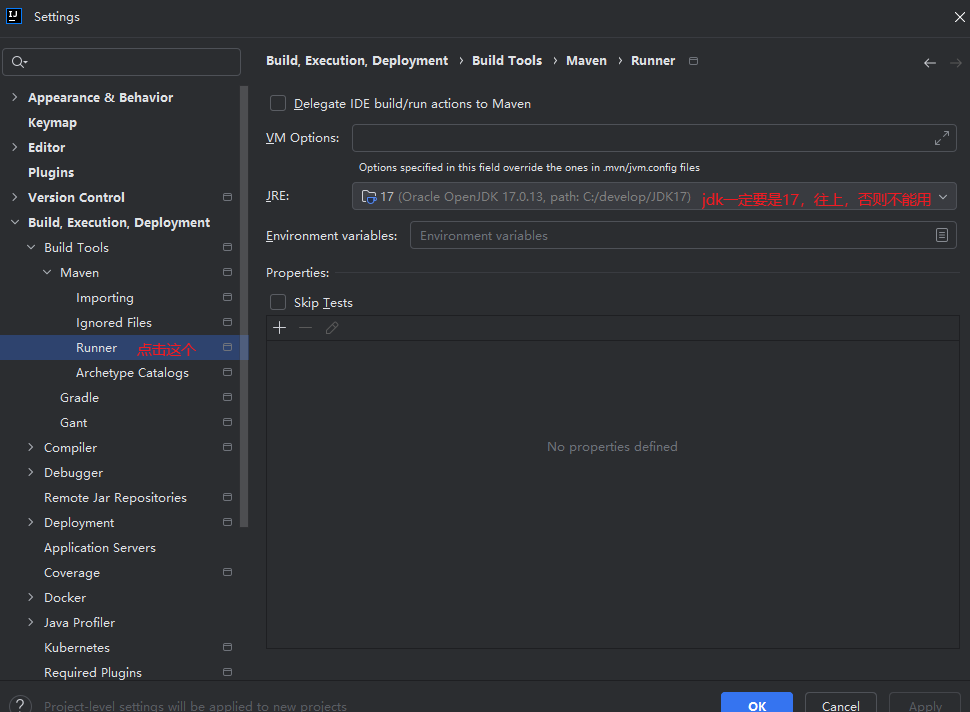
Task: Expand the Java Profiler node
Action: [x=31, y=622]
